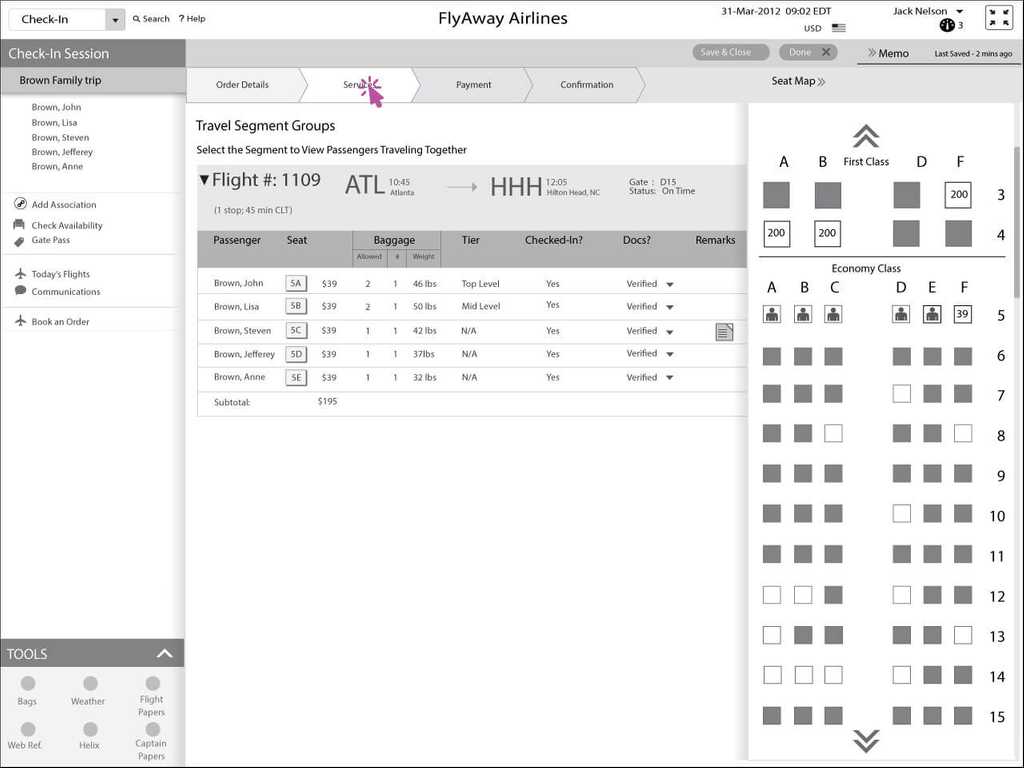
Task: Select available seat 12A in economy
Action: [771, 595]
